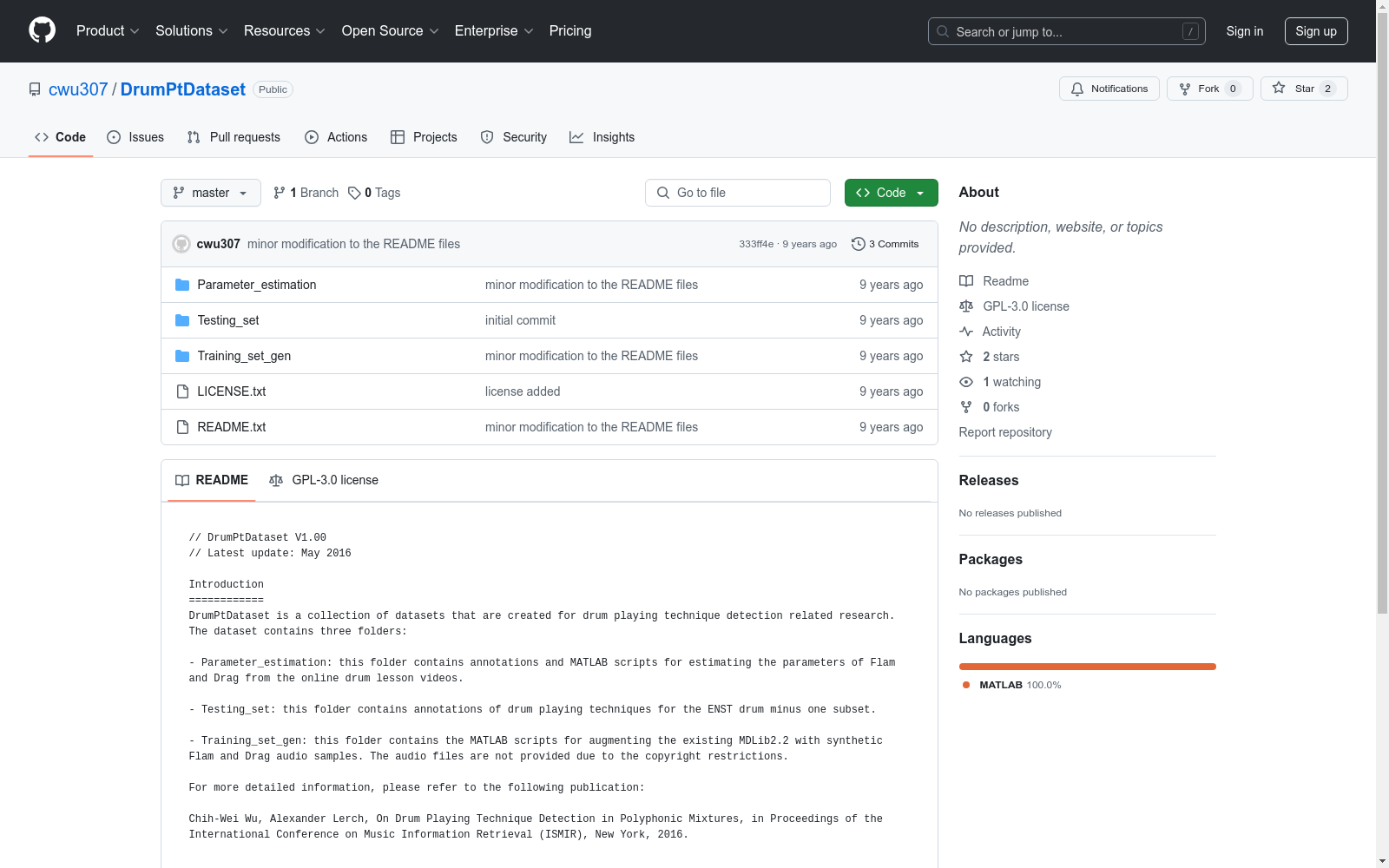The height and width of the screenshot is (868, 1389).
Task: Open the Code tab
Action: point(61,137)
